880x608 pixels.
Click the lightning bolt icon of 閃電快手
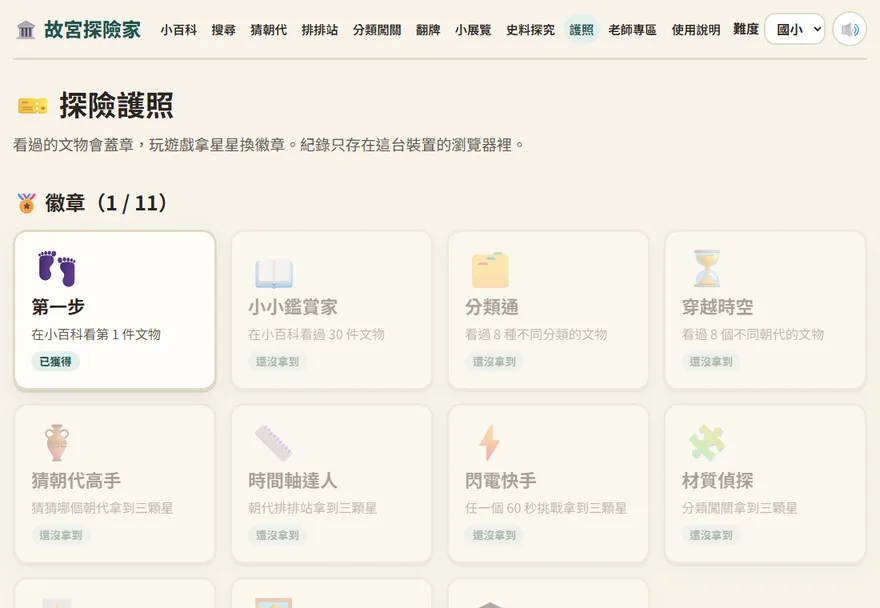[x=489, y=443]
